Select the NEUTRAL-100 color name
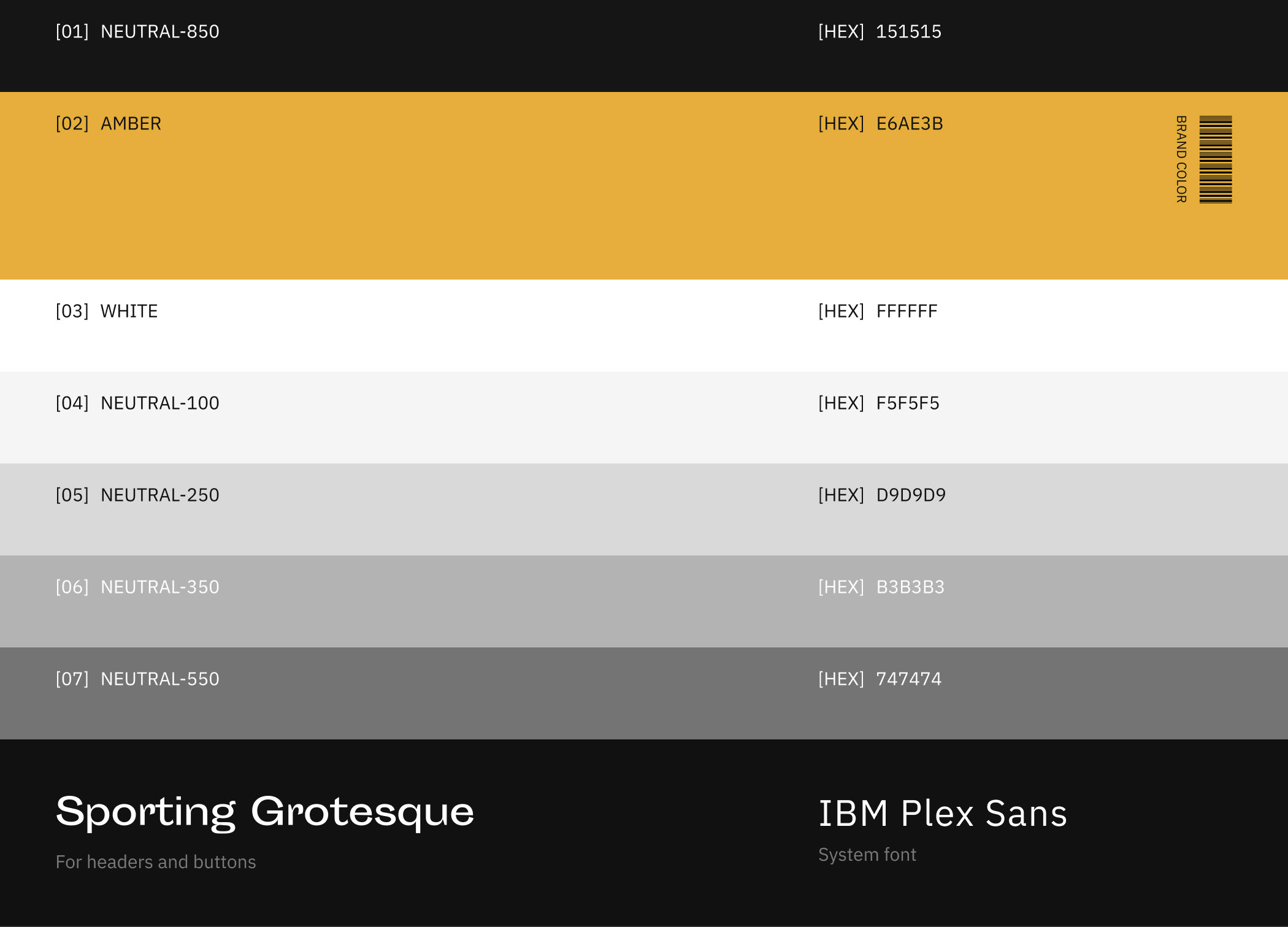Viewport: 1288px width, 927px height. click(159, 403)
